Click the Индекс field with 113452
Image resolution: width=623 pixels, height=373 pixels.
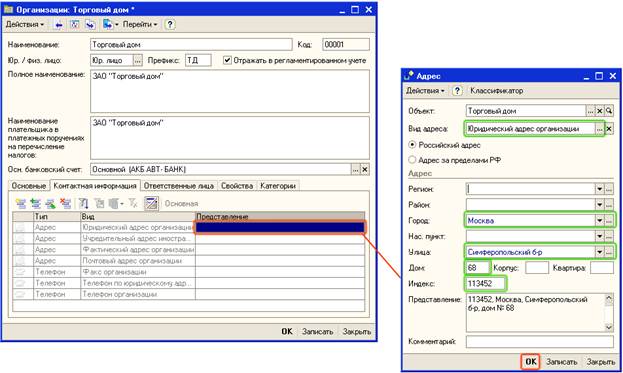486,284
